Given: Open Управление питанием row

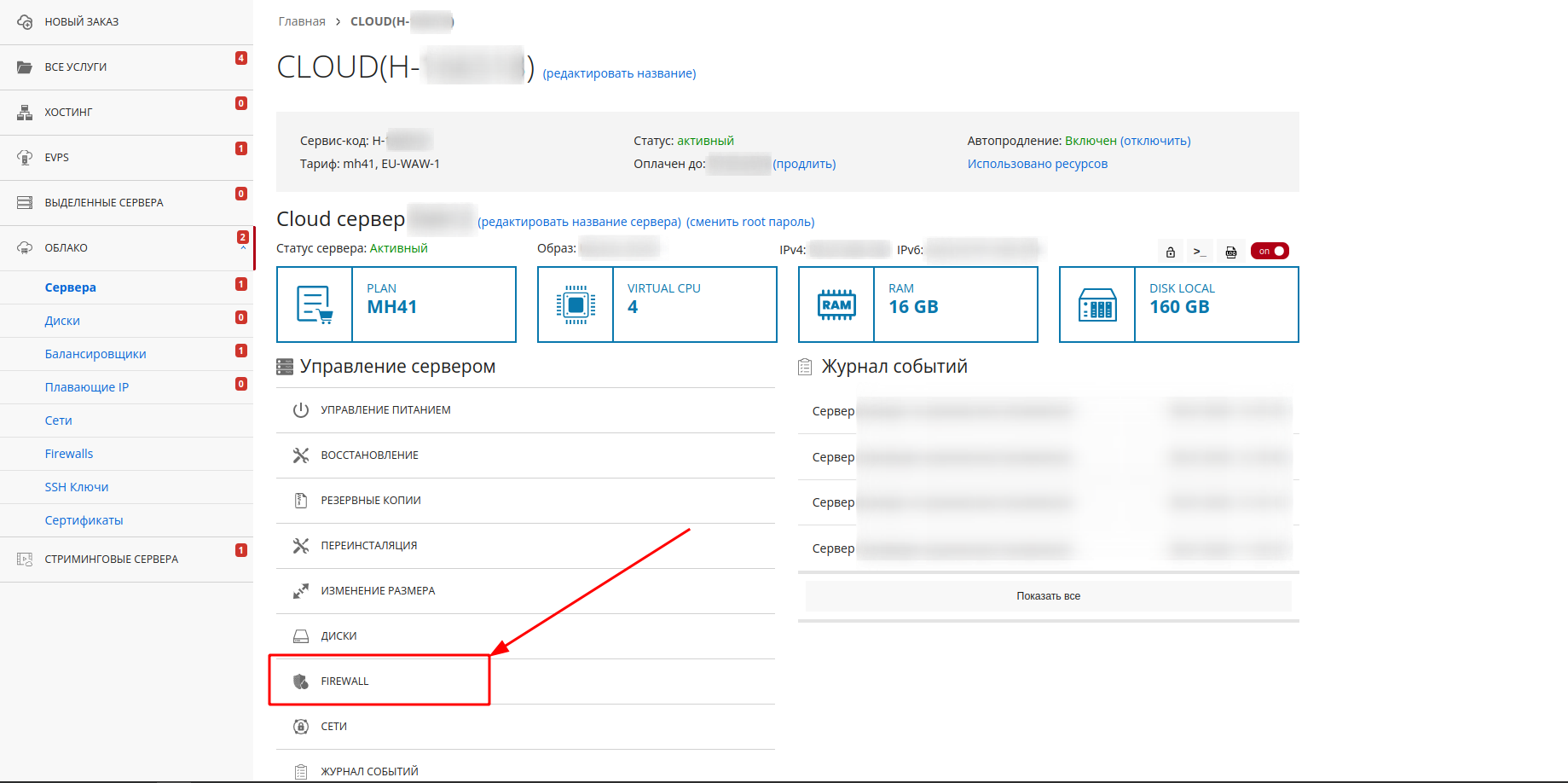Looking at the screenshot, I should [x=525, y=410].
